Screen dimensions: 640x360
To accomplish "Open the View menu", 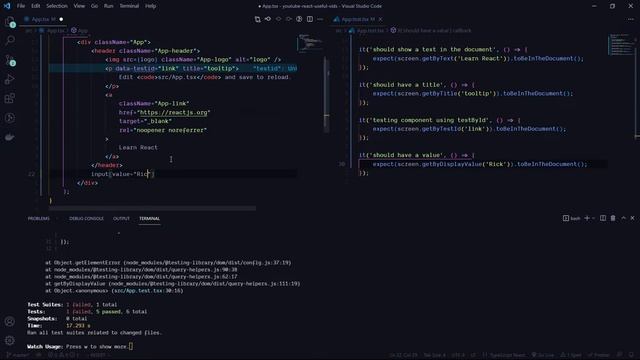I will [x=79, y=6].
